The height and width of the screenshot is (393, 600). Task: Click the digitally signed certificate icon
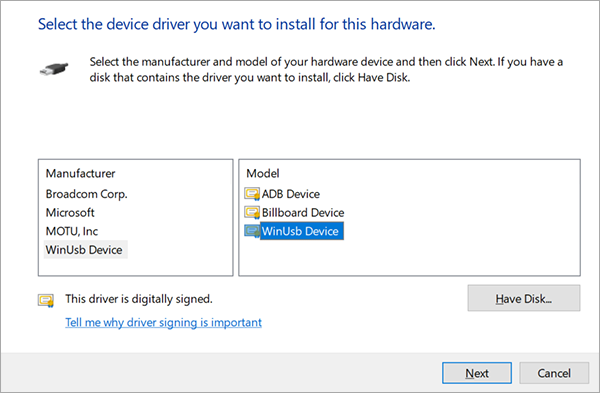point(46,300)
